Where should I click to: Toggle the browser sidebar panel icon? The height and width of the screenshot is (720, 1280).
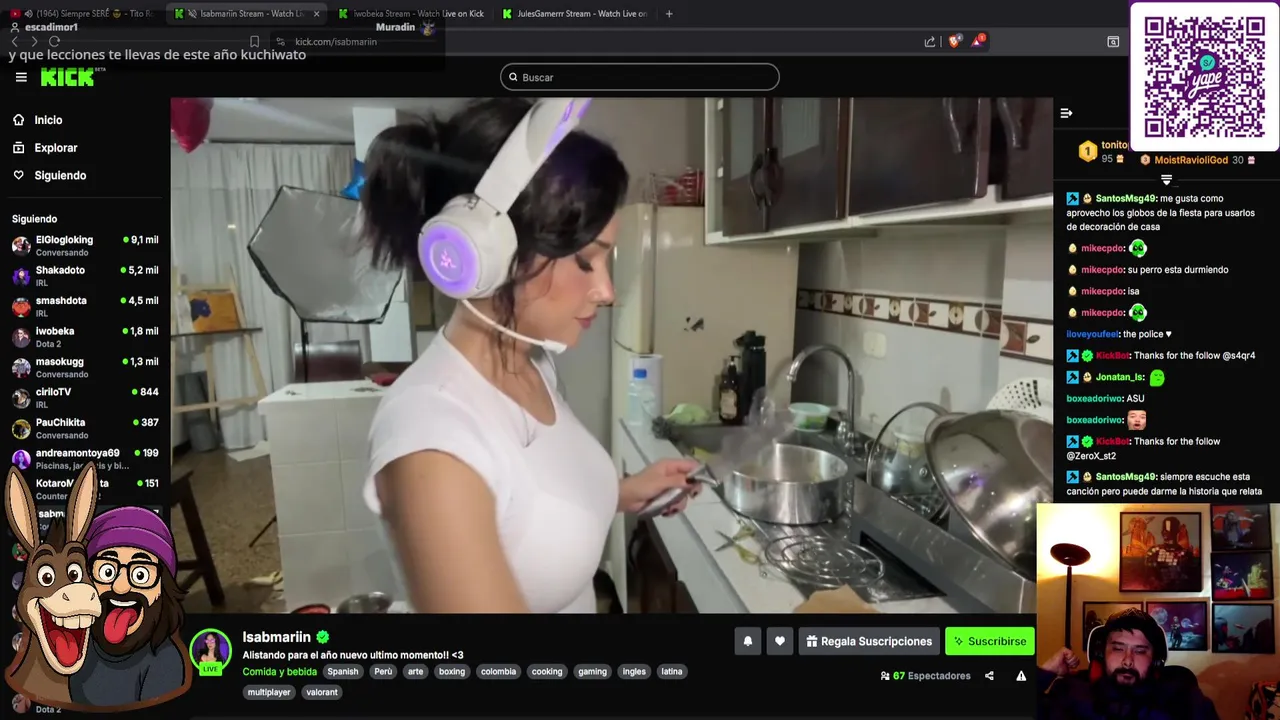tap(1113, 42)
